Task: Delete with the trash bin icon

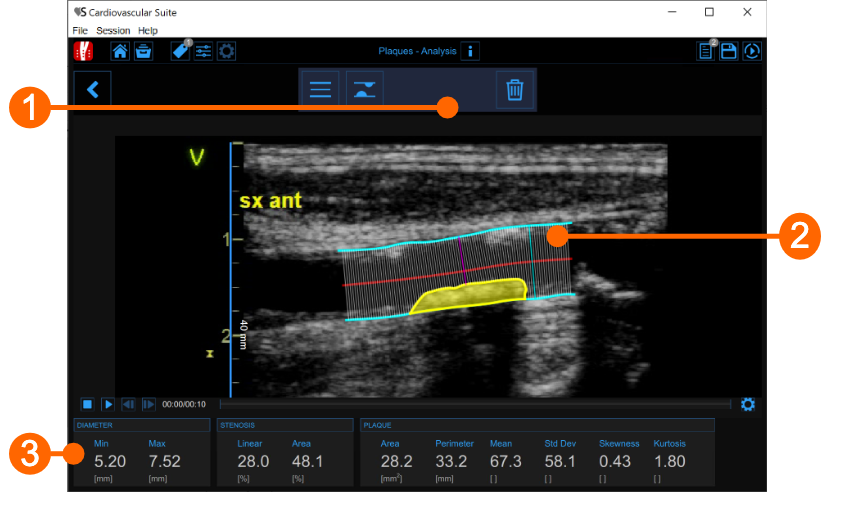Action: tap(515, 89)
